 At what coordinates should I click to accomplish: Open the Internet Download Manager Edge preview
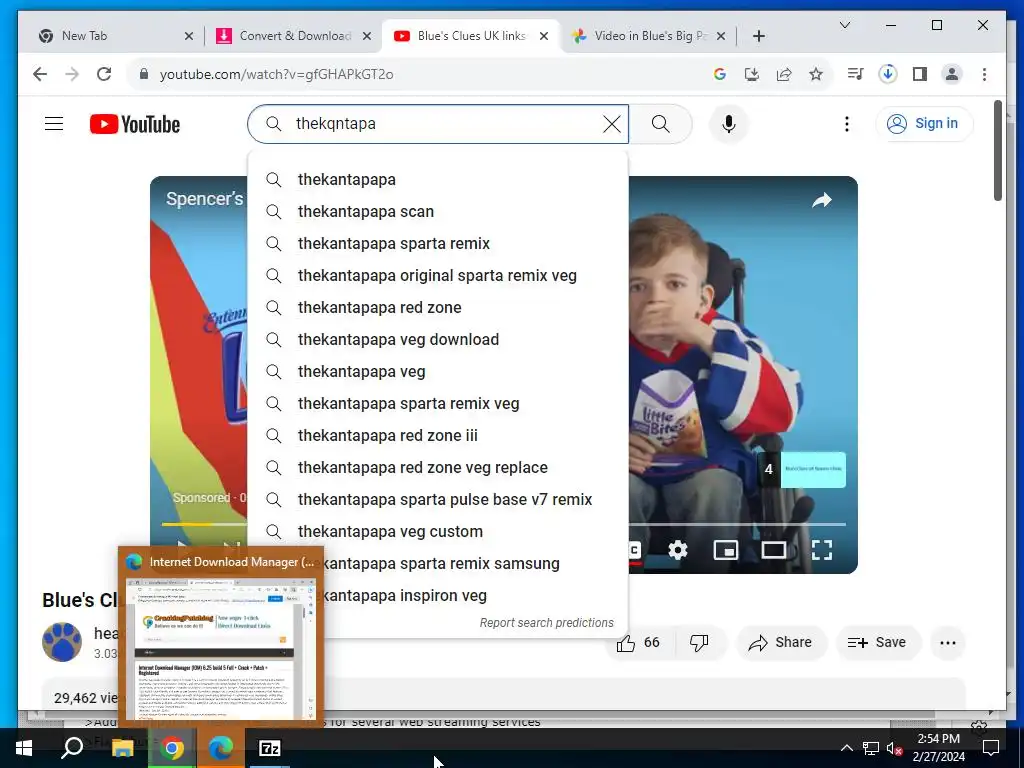221,637
